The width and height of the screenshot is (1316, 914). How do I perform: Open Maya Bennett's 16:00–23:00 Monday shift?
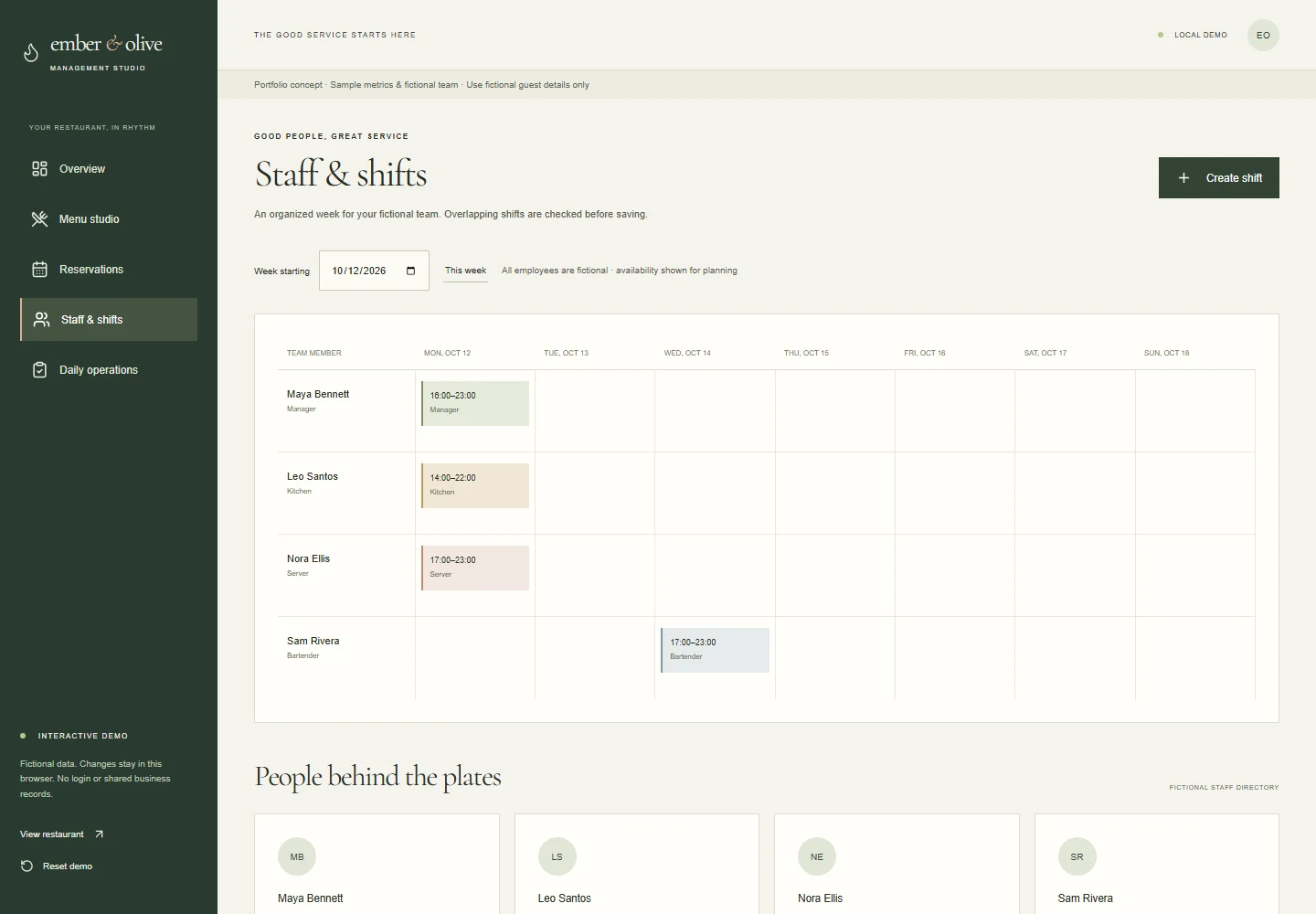point(475,403)
